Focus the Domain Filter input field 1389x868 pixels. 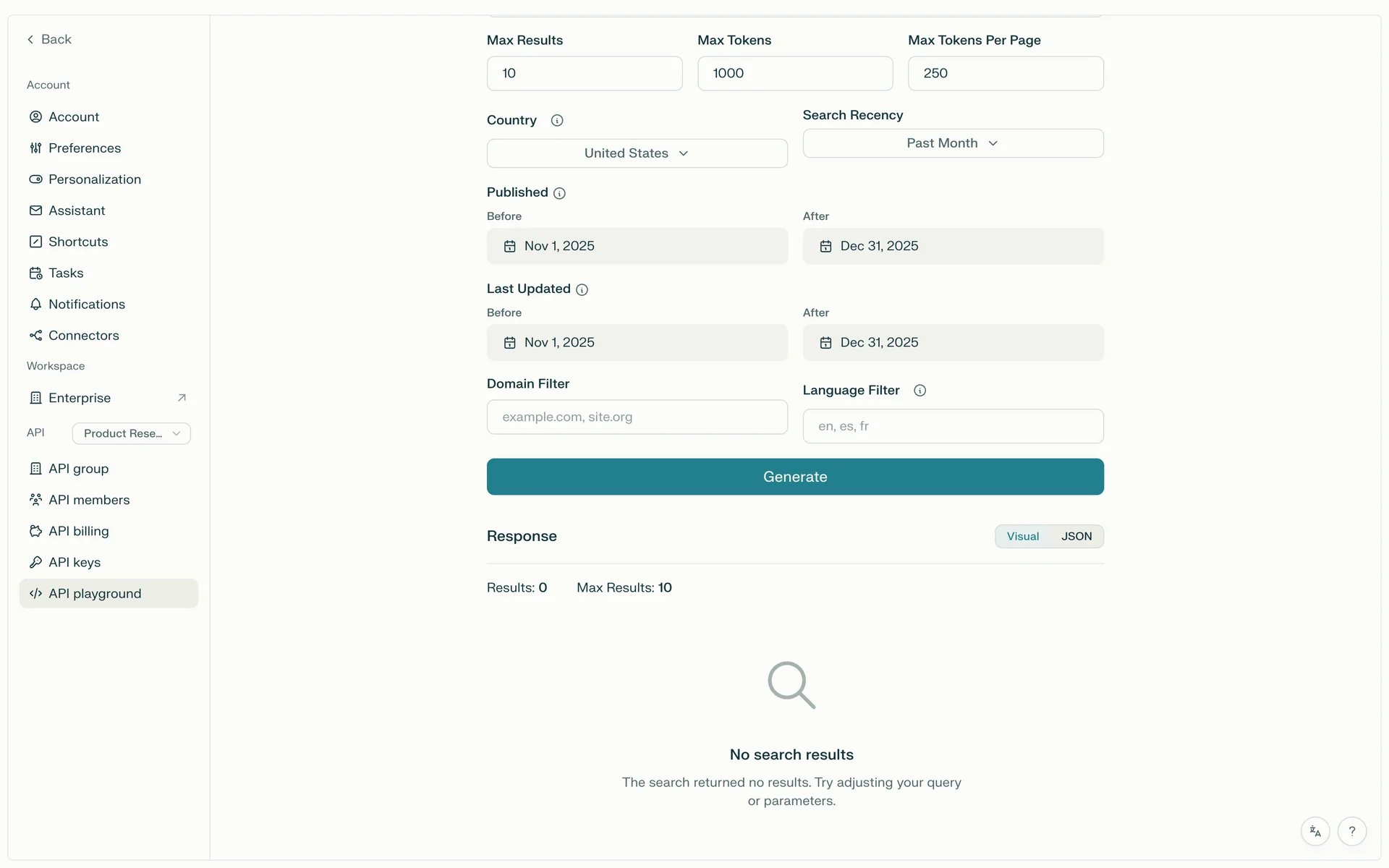pyautogui.click(x=637, y=417)
